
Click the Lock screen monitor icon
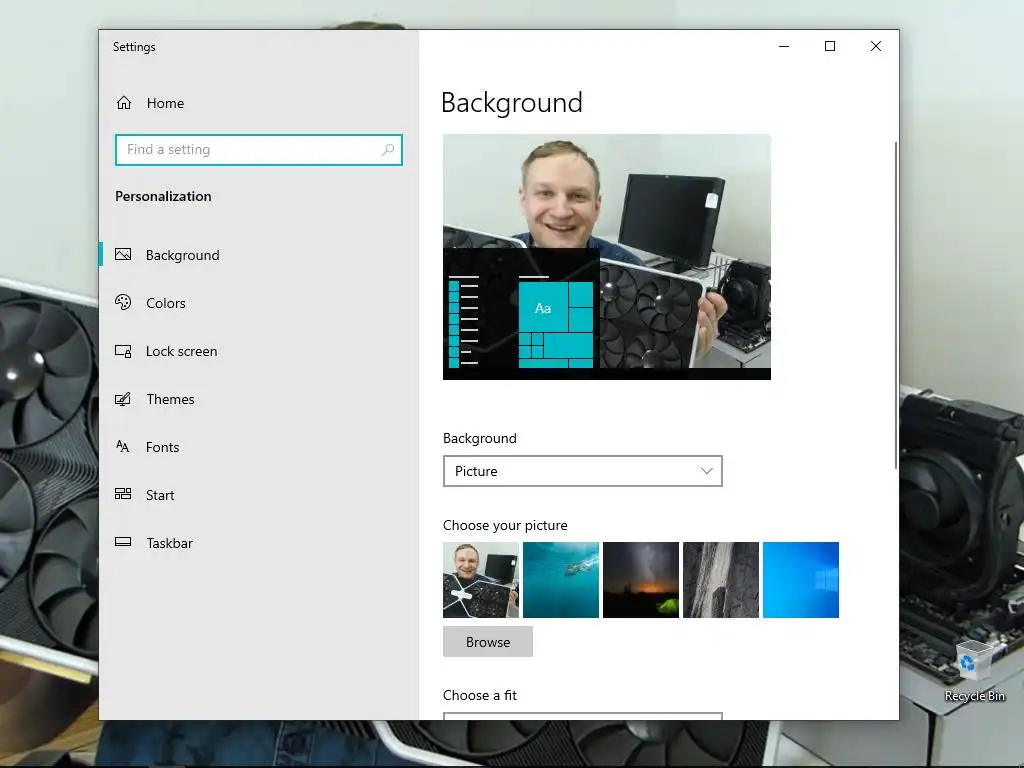pyautogui.click(x=123, y=351)
